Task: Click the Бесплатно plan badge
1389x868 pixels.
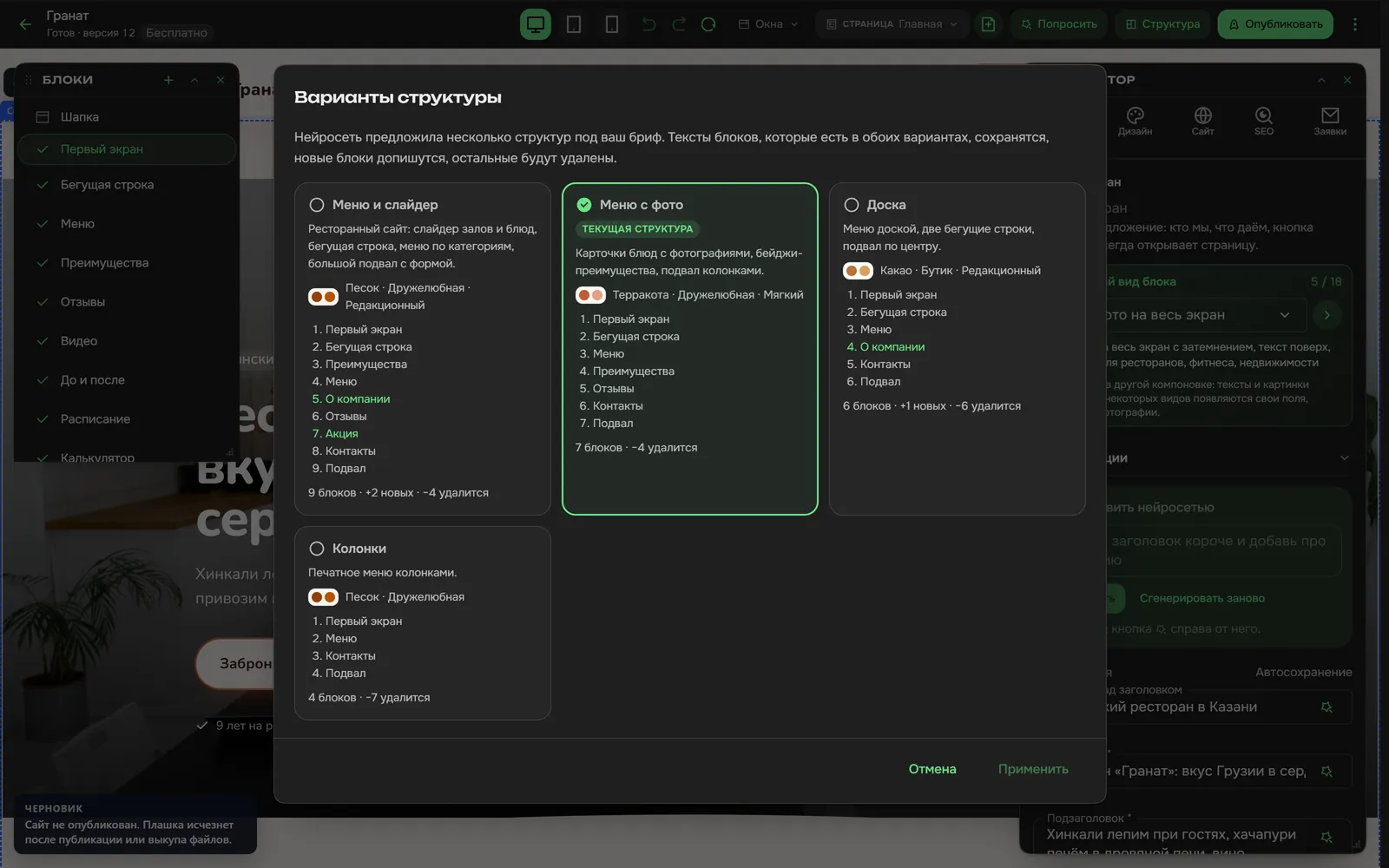Action: (x=177, y=33)
